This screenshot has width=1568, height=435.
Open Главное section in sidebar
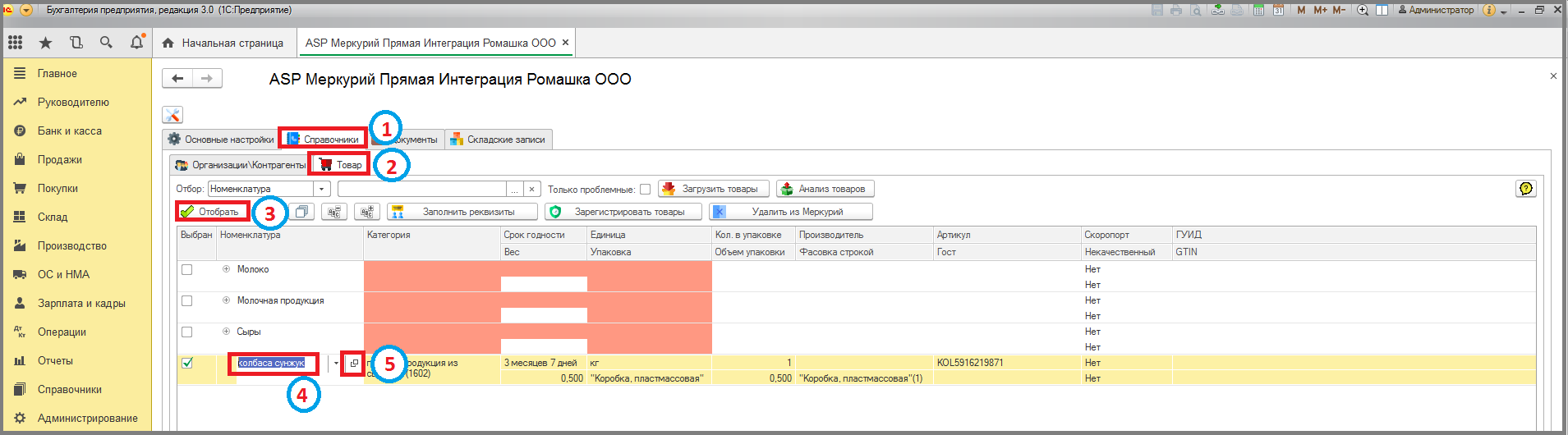76,73
